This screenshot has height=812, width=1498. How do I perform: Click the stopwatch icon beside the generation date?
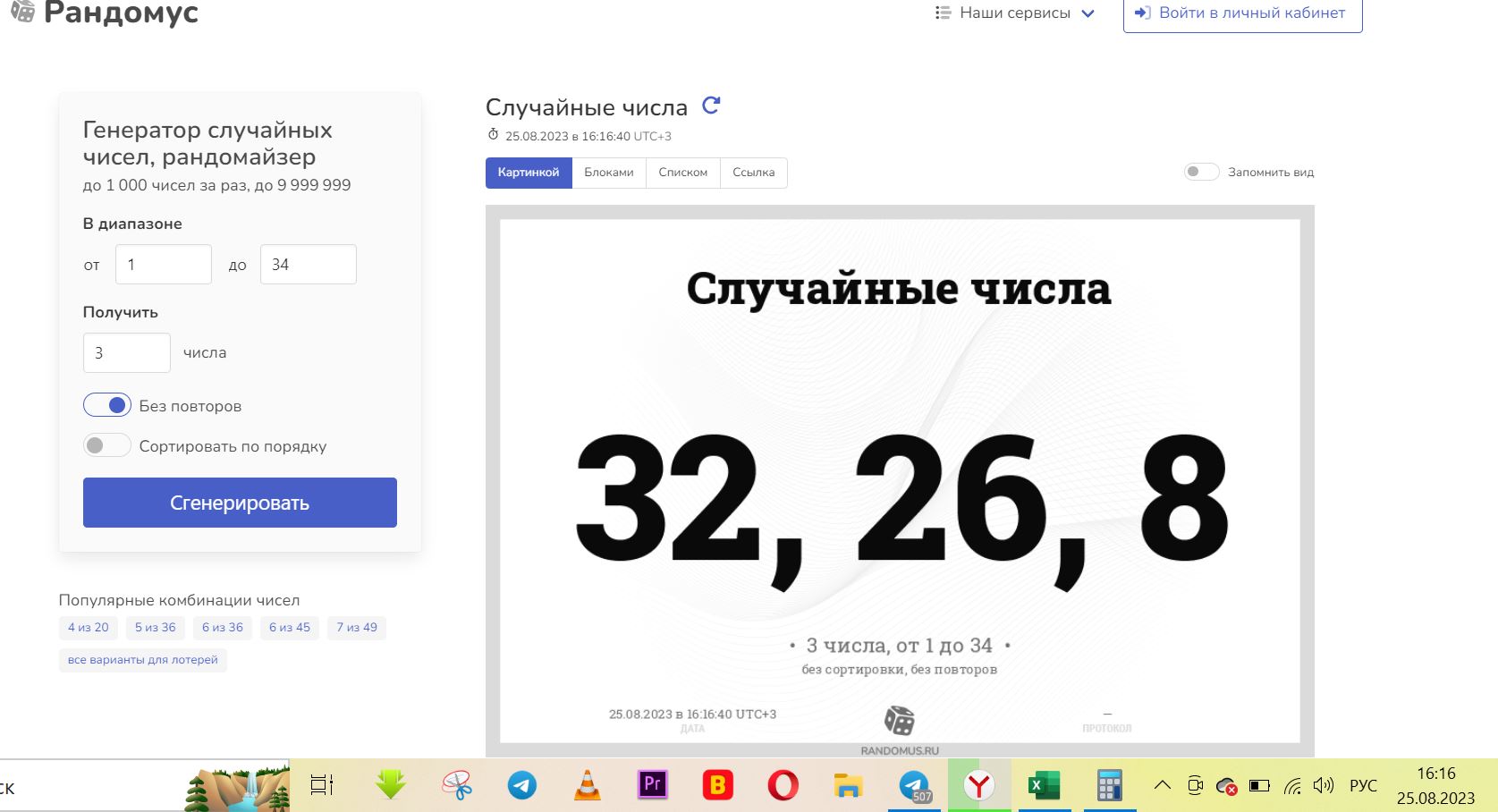coord(493,135)
